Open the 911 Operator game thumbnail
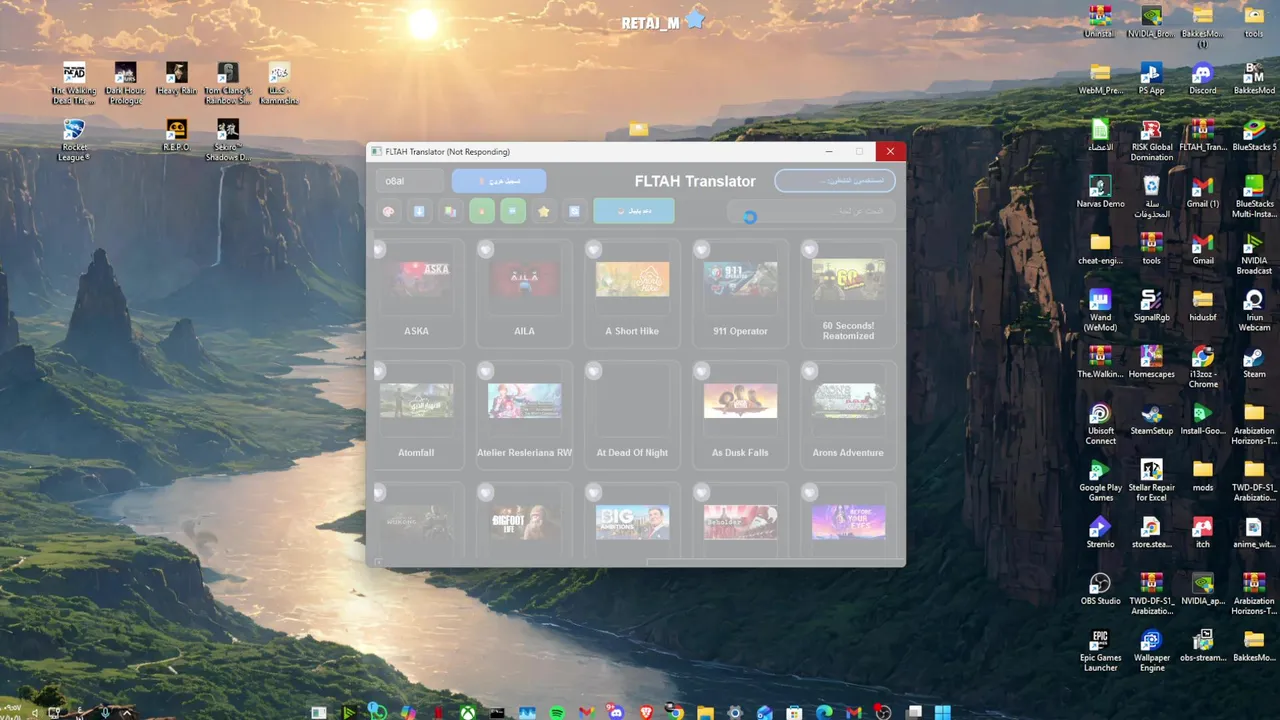 coord(740,279)
